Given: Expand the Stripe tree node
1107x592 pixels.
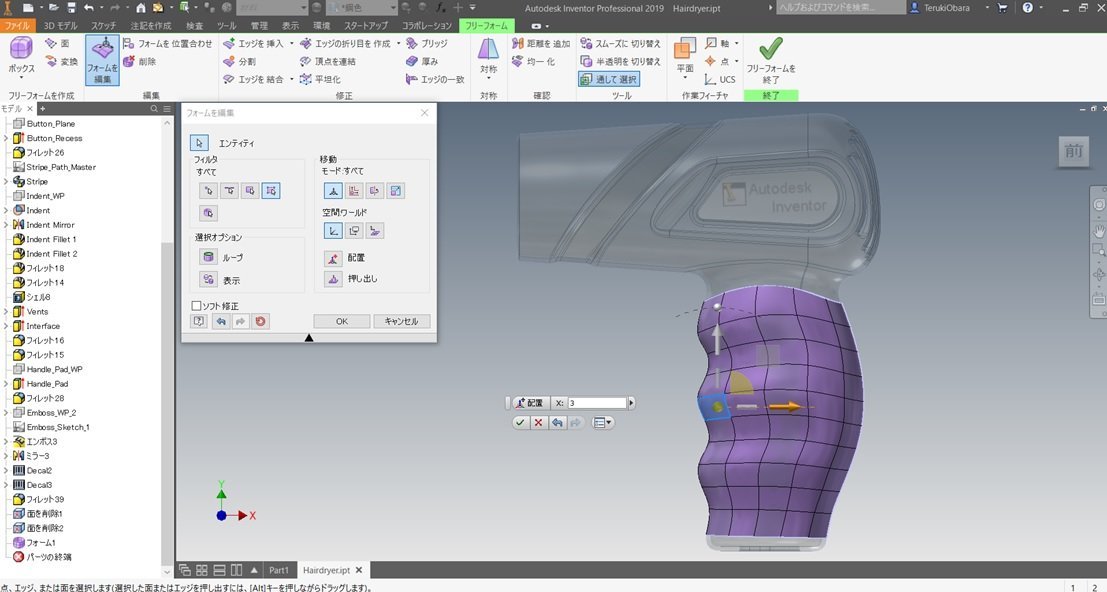Looking at the screenshot, I should click(x=6, y=181).
